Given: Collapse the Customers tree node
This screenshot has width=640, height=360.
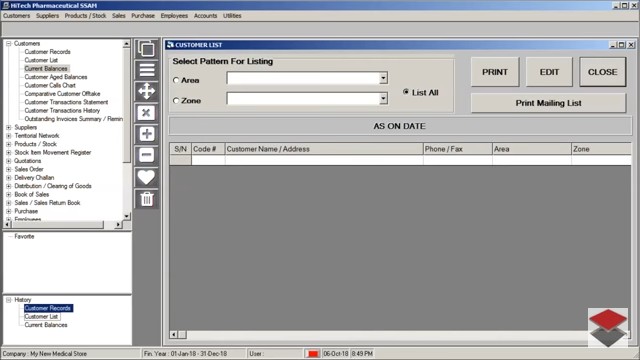Looking at the screenshot, I should (9, 43).
